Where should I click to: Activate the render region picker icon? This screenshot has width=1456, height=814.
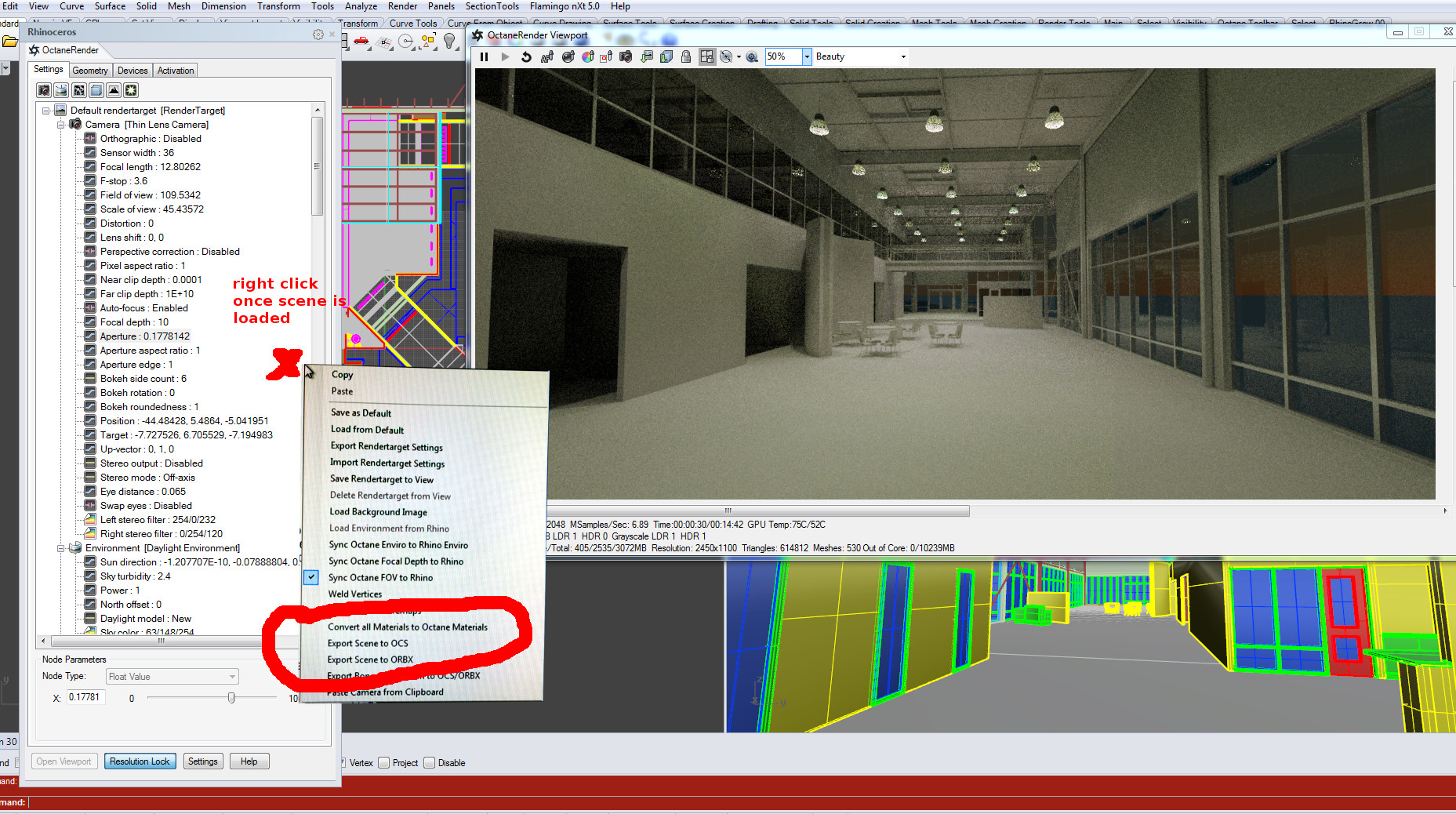click(607, 56)
